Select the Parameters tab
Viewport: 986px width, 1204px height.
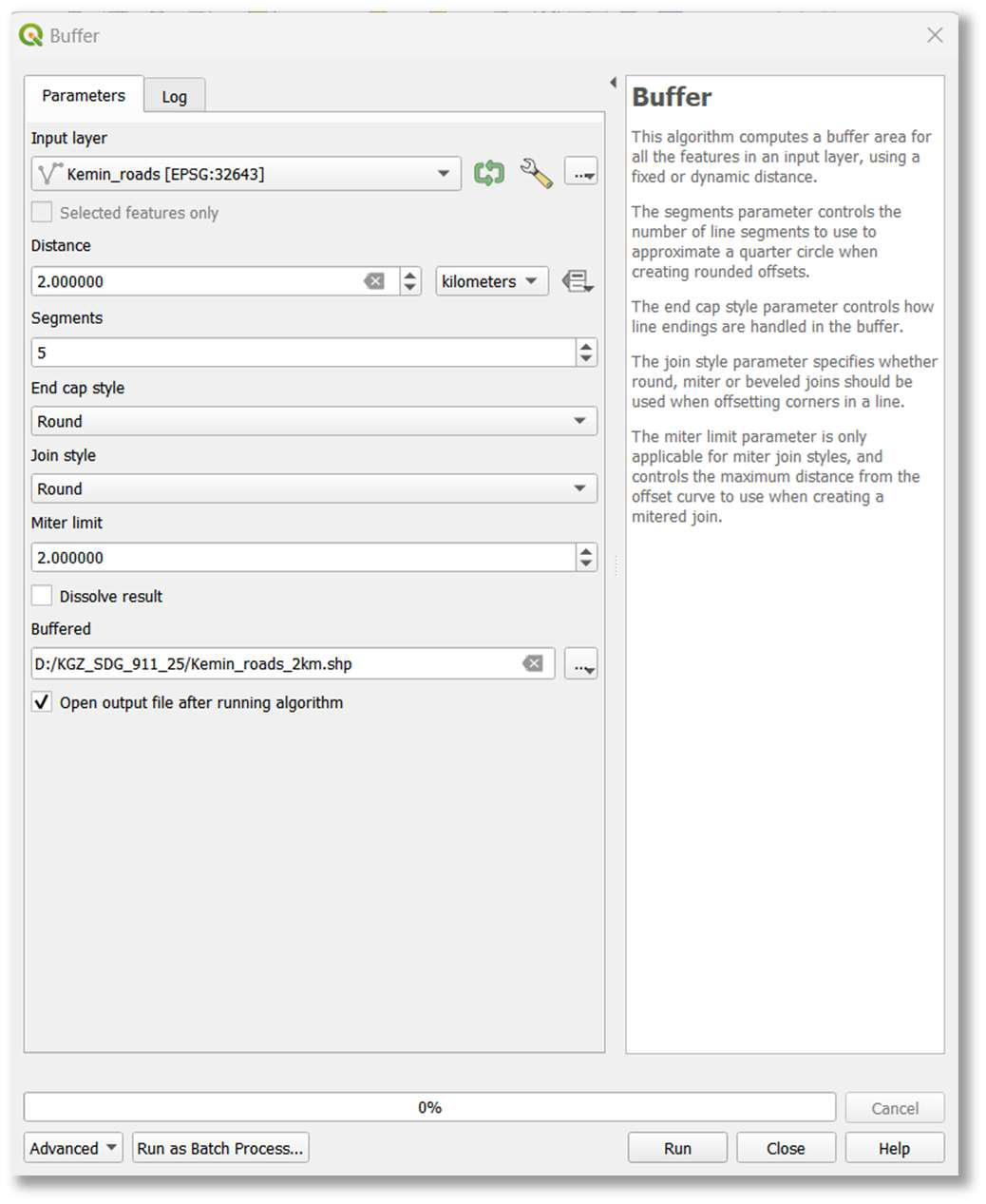point(84,95)
